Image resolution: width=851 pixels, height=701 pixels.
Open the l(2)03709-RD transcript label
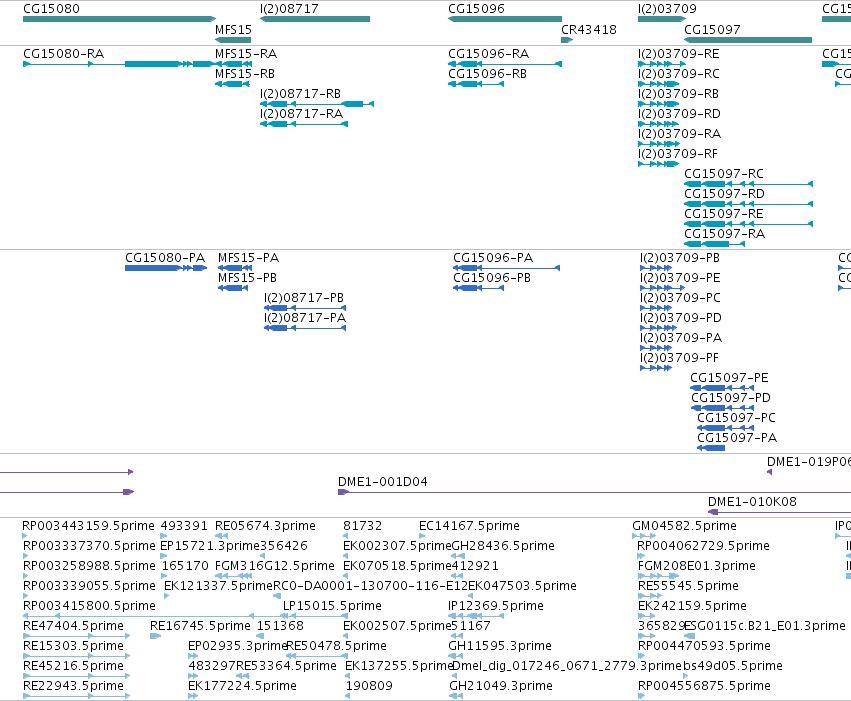(679, 114)
